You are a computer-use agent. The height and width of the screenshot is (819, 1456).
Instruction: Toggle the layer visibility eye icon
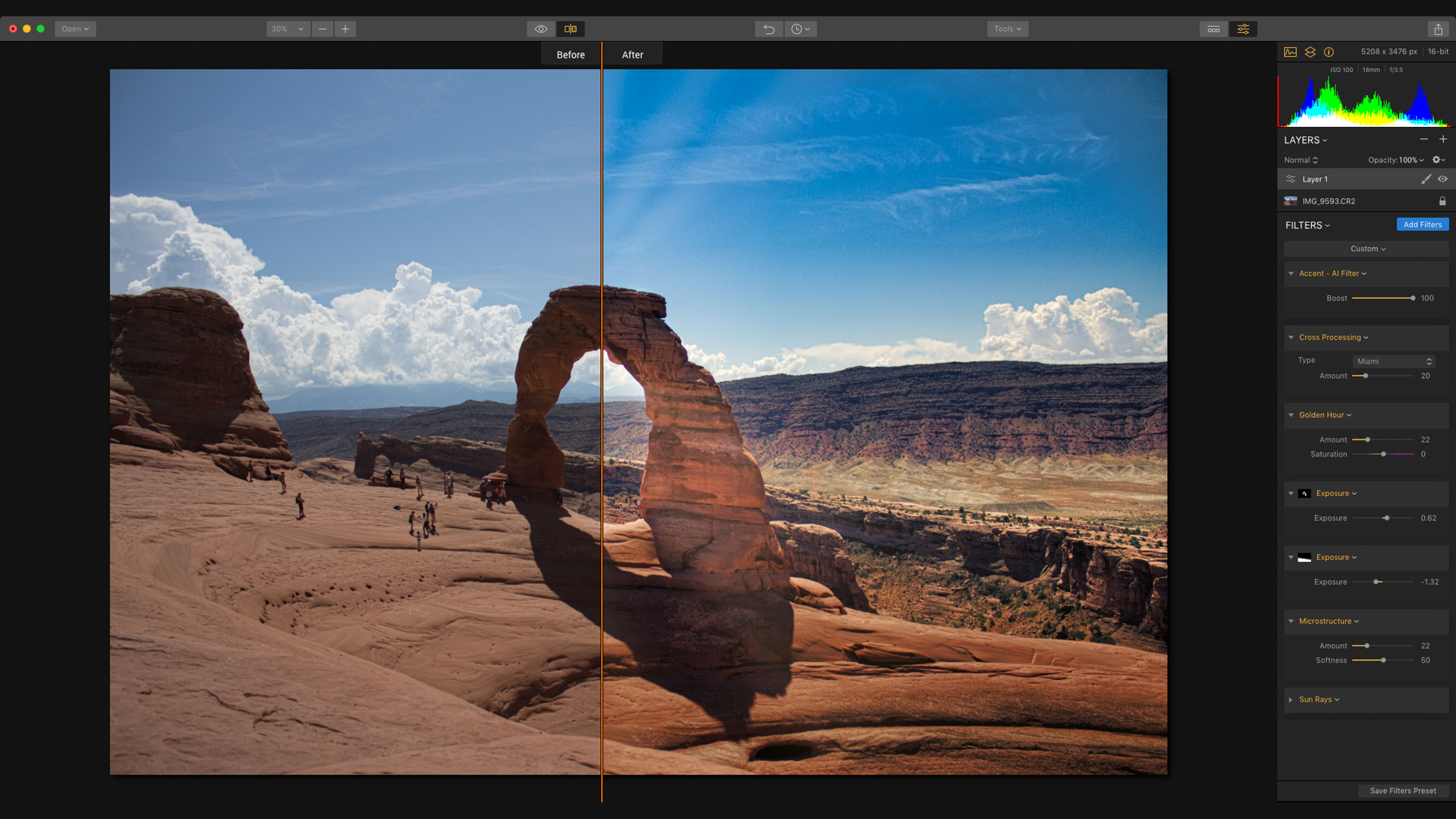[1444, 178]
